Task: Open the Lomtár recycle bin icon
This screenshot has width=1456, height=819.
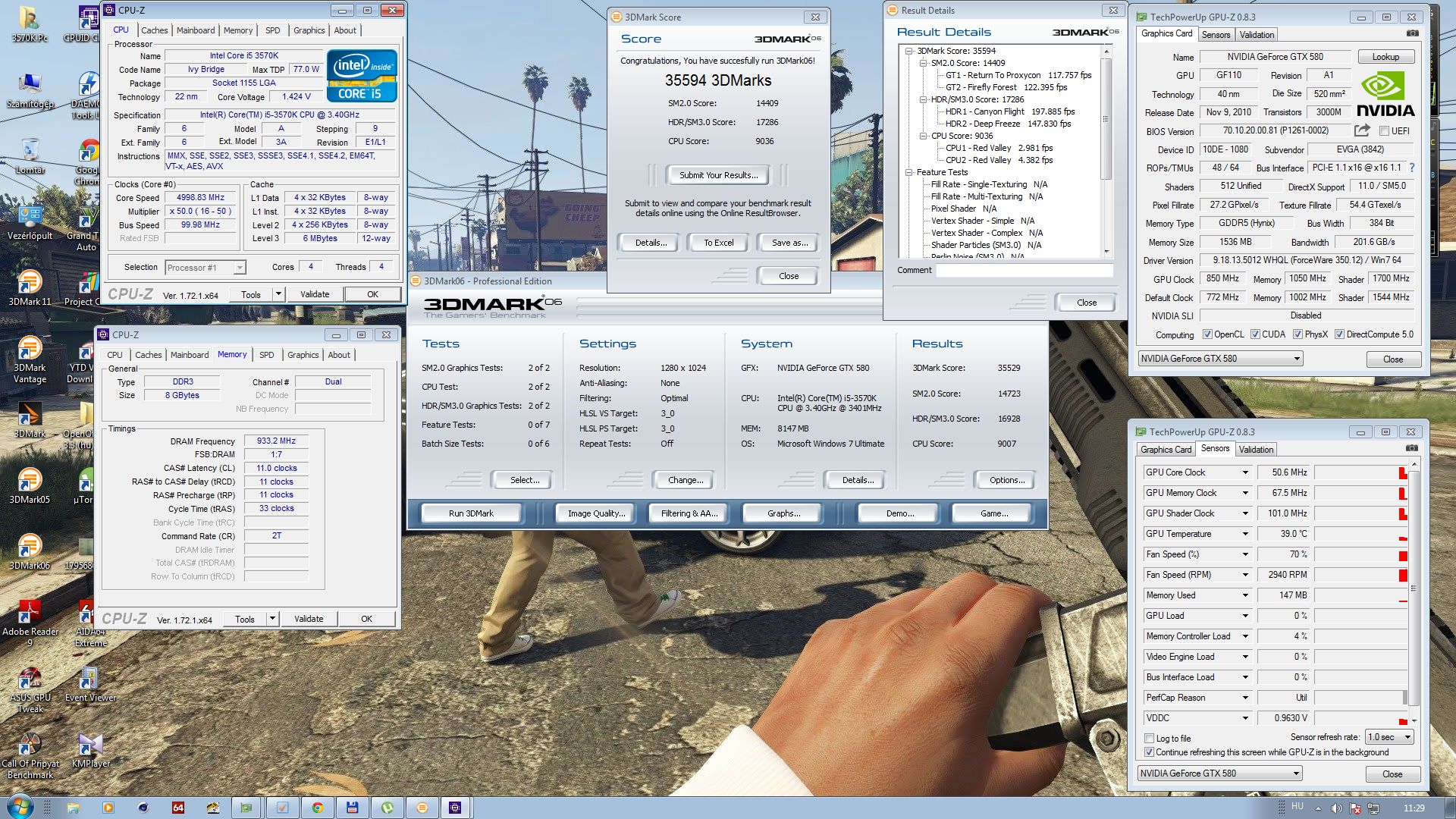Action: pos(30,157)
